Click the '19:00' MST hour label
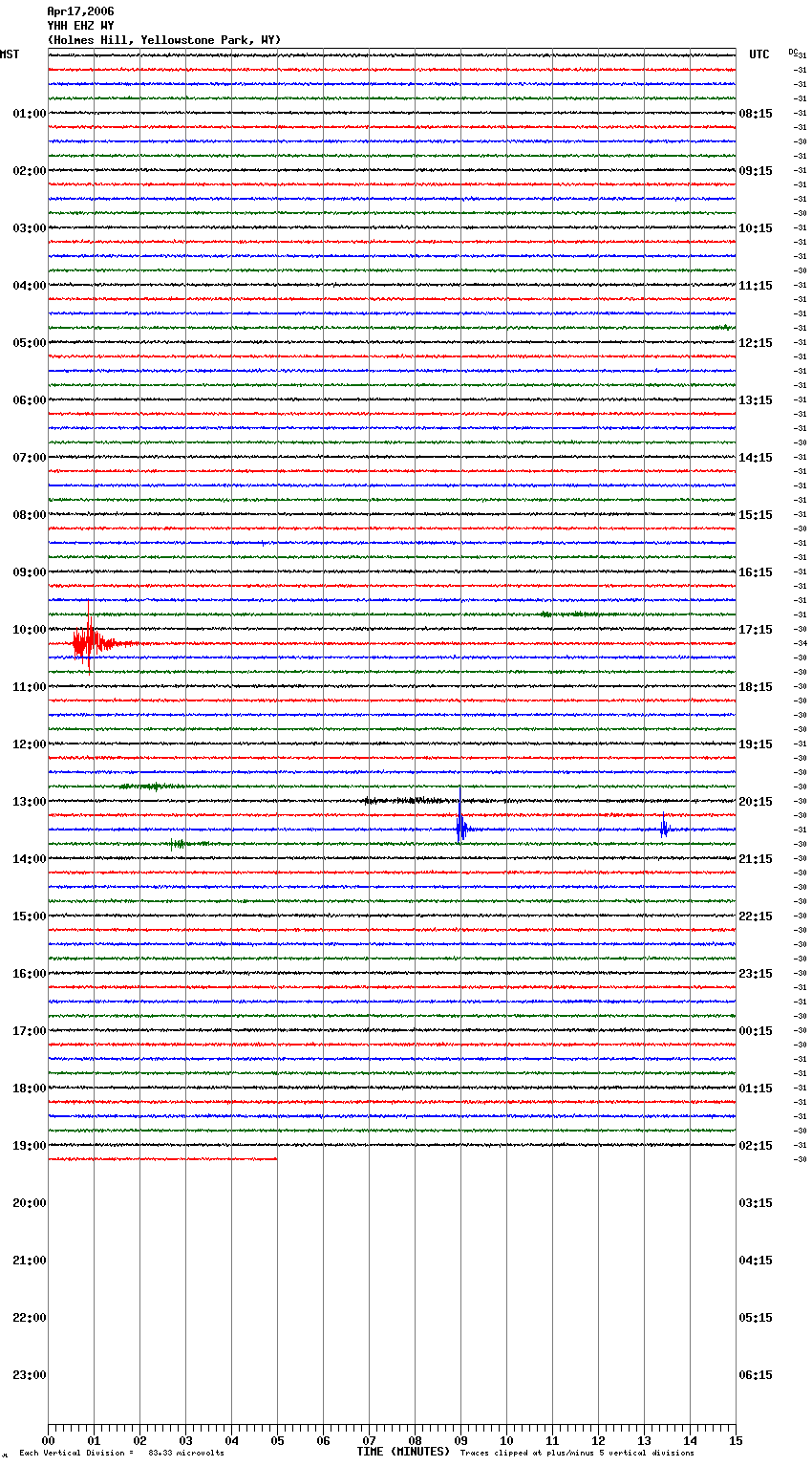The width and height of the screenshot is (812, 1466). tap(30, 1146)
